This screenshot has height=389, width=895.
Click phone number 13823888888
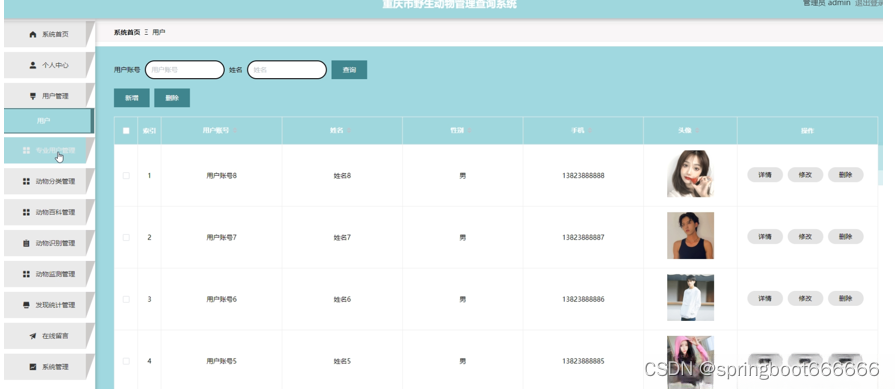pos(583,176)
